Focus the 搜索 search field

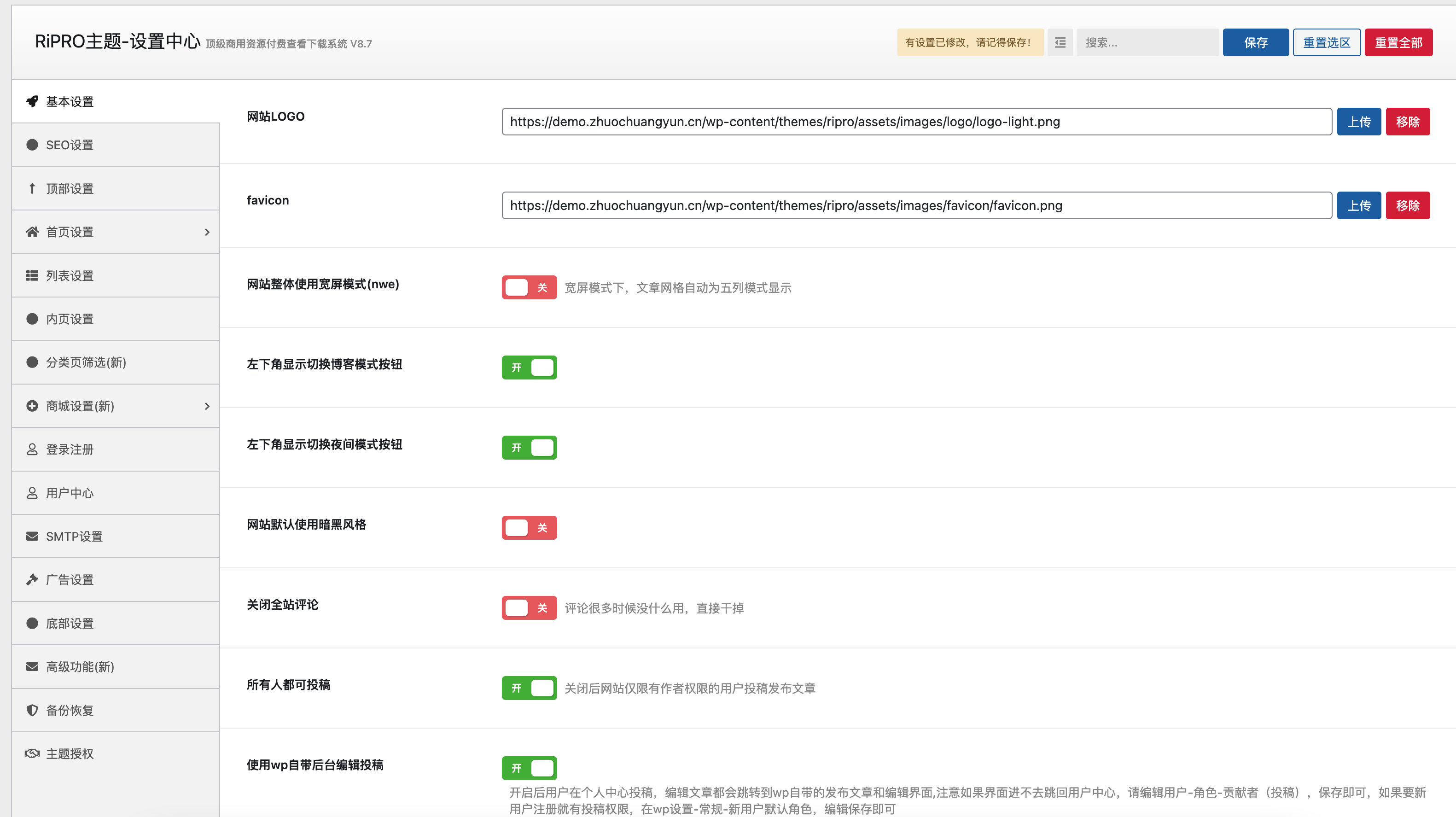pos(1147,42)
